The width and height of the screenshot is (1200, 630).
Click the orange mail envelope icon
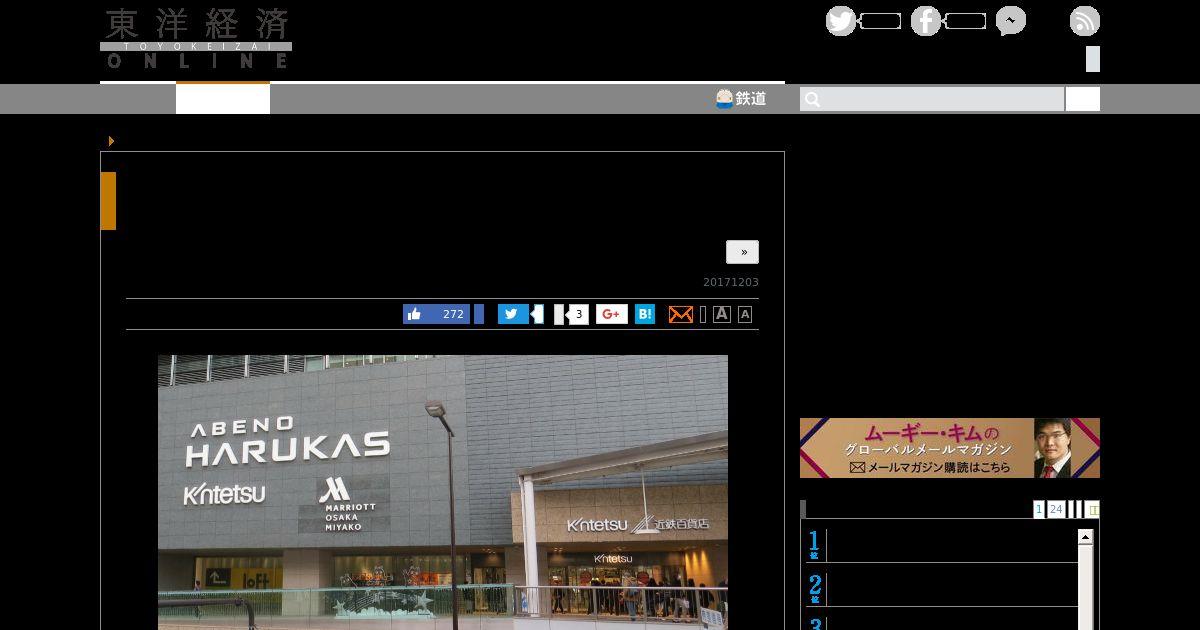(x=680, y=314)
